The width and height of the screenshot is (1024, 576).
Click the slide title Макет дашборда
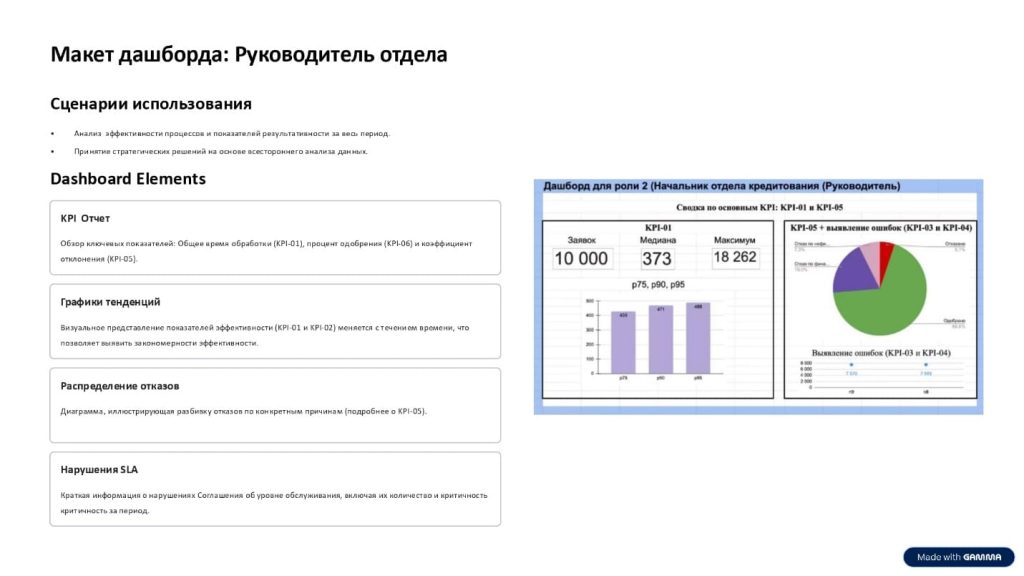tap(249, 55)
